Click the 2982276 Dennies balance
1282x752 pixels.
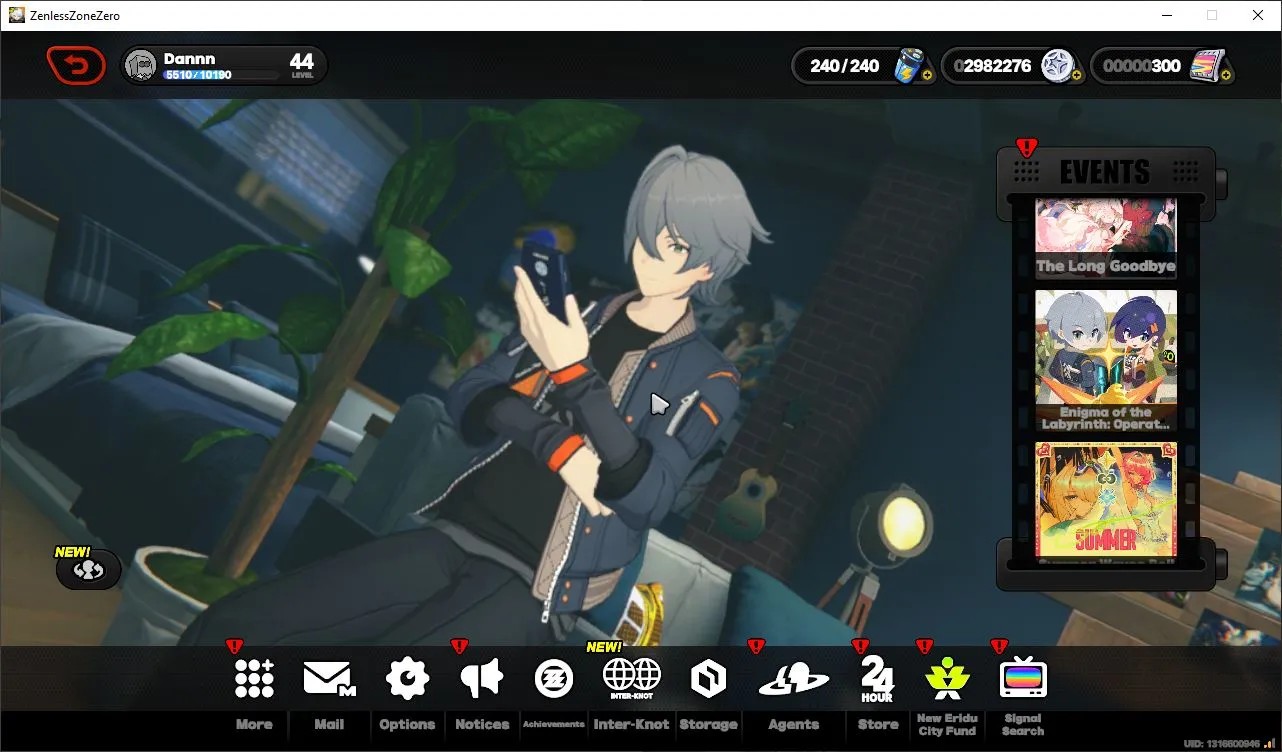992,66
